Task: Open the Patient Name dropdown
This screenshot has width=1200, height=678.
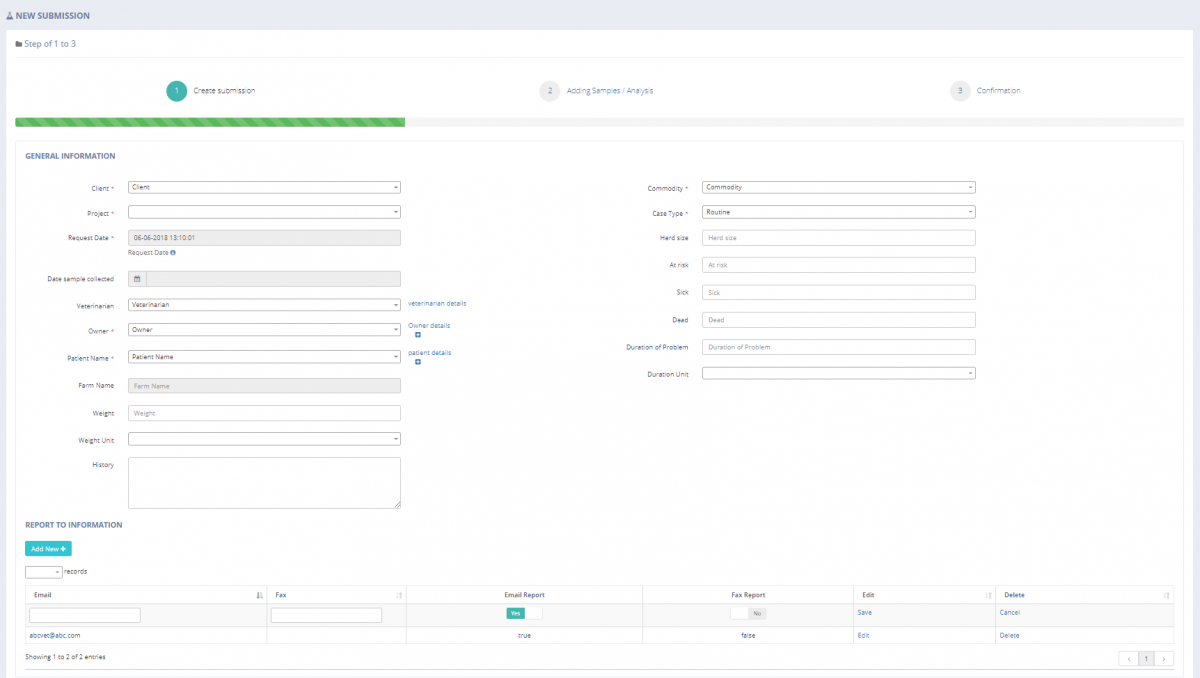Action: 264,356
